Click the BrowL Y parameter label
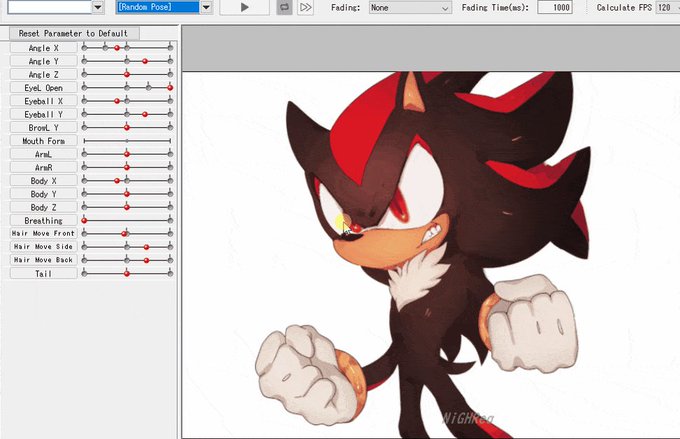Screen dimensions: 680x439 tap(43, 128)
